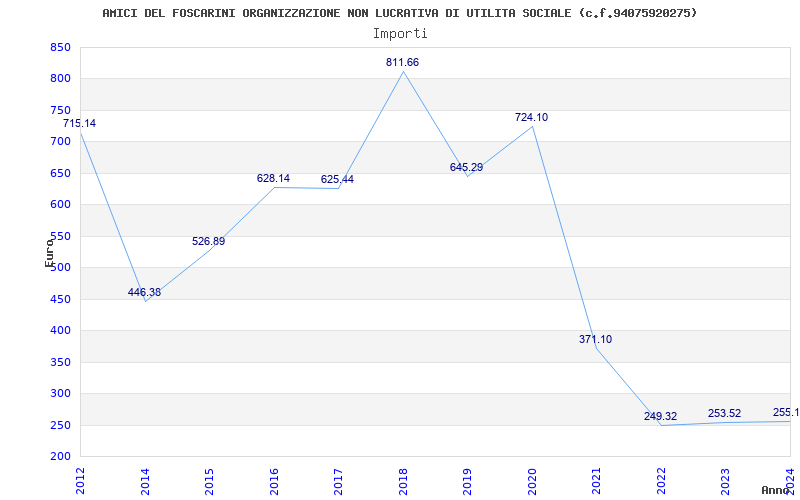
Task: Click the 200 y-axis tick label
Action: 60,457
